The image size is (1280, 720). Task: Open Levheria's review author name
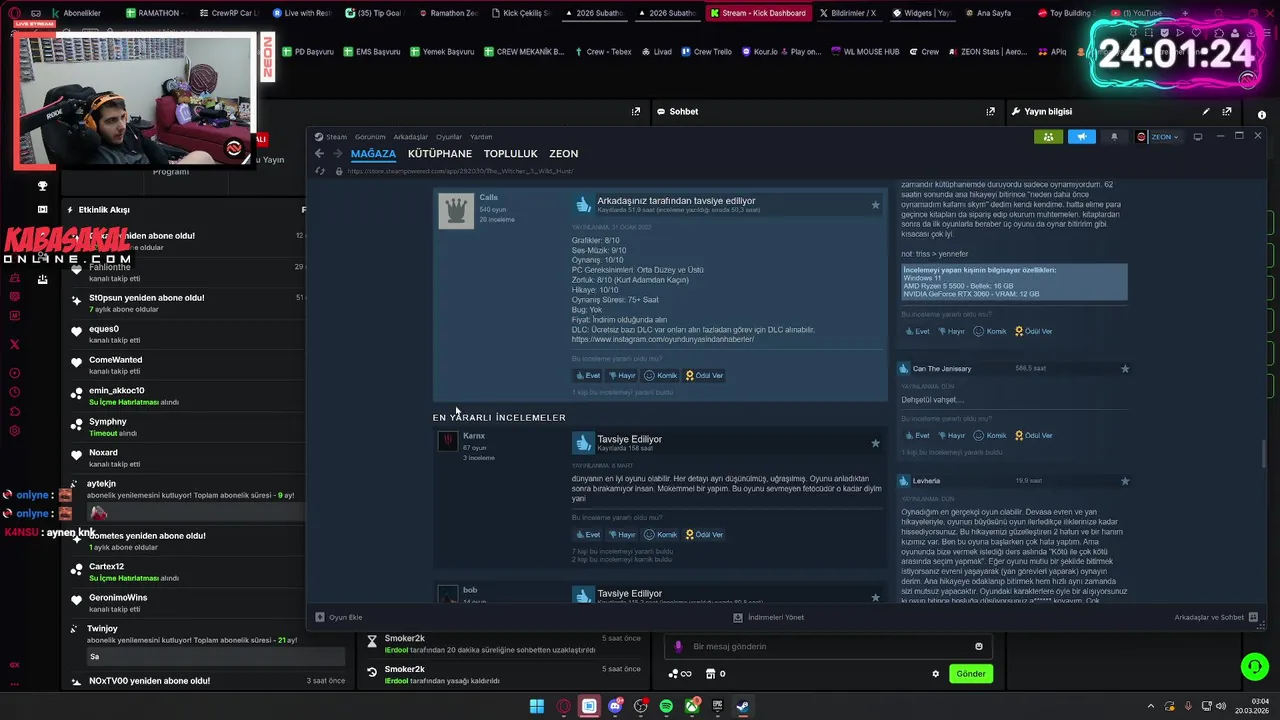[x=926, y=481]
